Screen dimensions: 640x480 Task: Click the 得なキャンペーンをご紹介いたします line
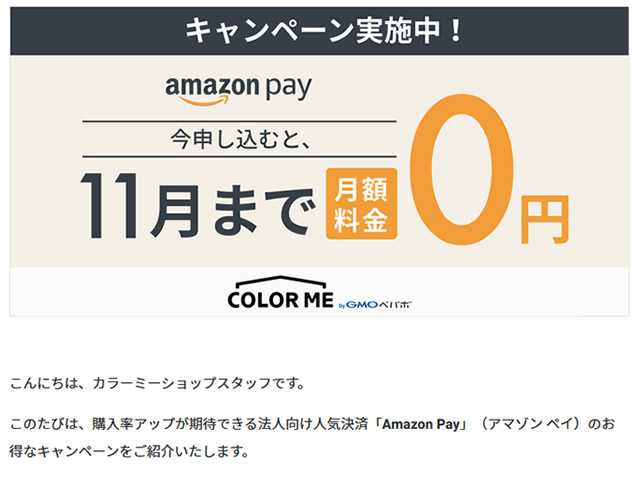pos(129,451)
